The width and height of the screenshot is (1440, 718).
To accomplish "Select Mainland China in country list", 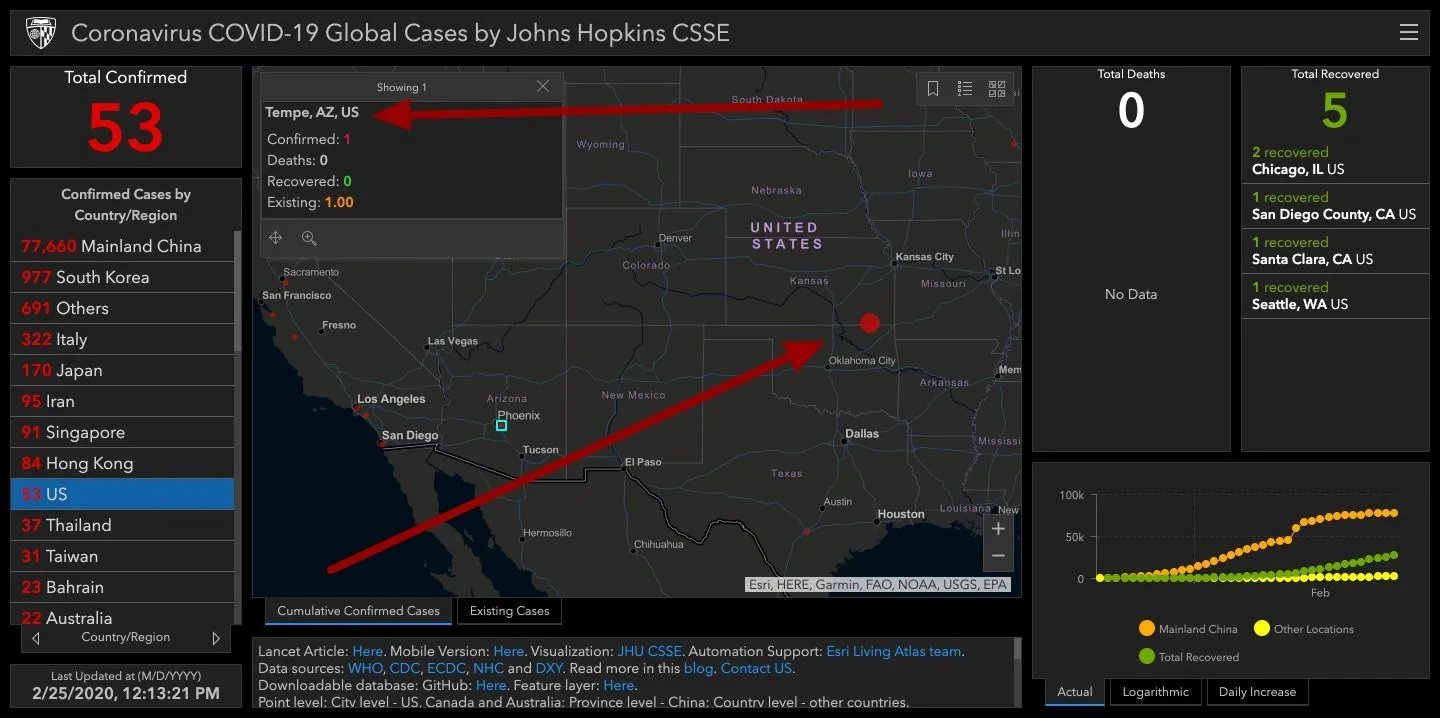I will (x=122, y=246).
